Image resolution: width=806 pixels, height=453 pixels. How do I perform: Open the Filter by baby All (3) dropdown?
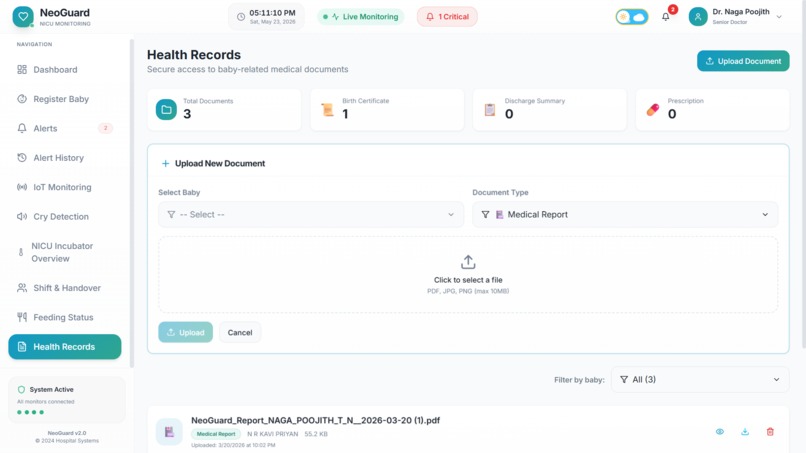(700, 379)
